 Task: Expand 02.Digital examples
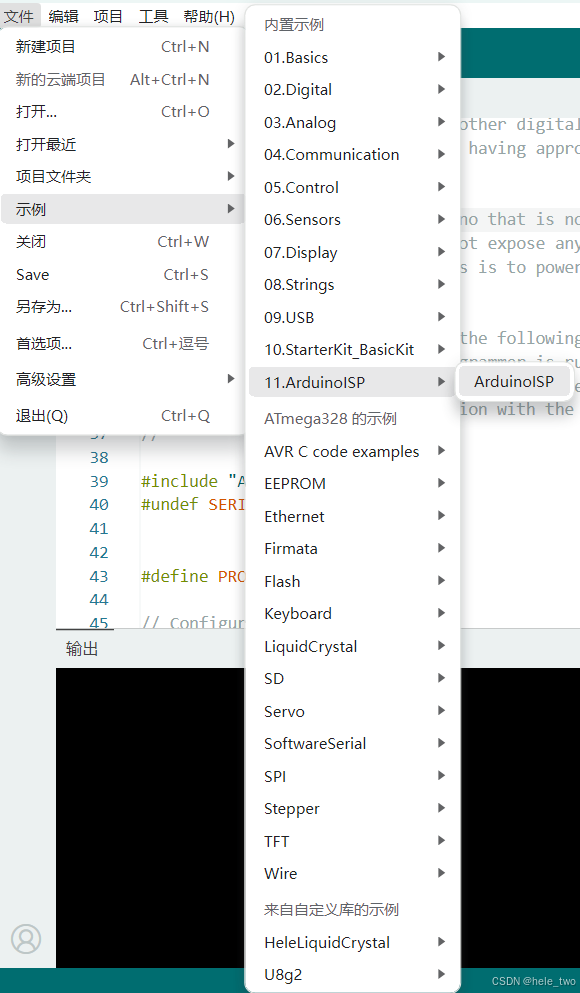tap(353, 90)
